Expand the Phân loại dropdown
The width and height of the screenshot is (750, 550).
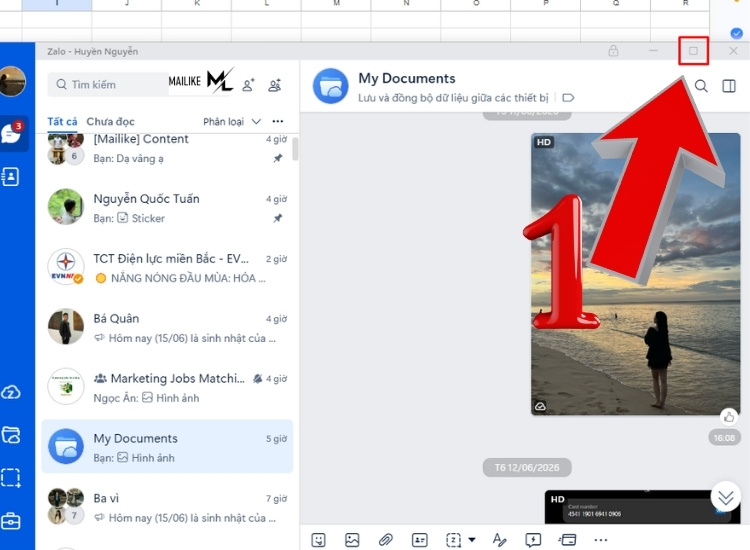tap(232, 121)
